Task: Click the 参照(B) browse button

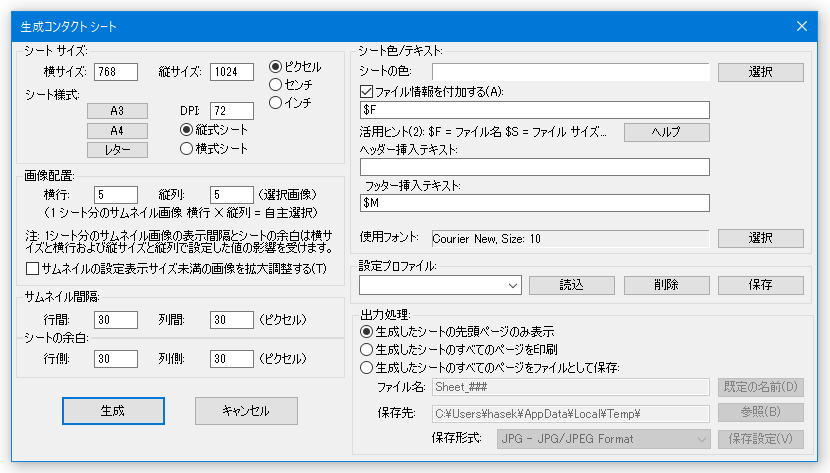Action: pos(761,412)
